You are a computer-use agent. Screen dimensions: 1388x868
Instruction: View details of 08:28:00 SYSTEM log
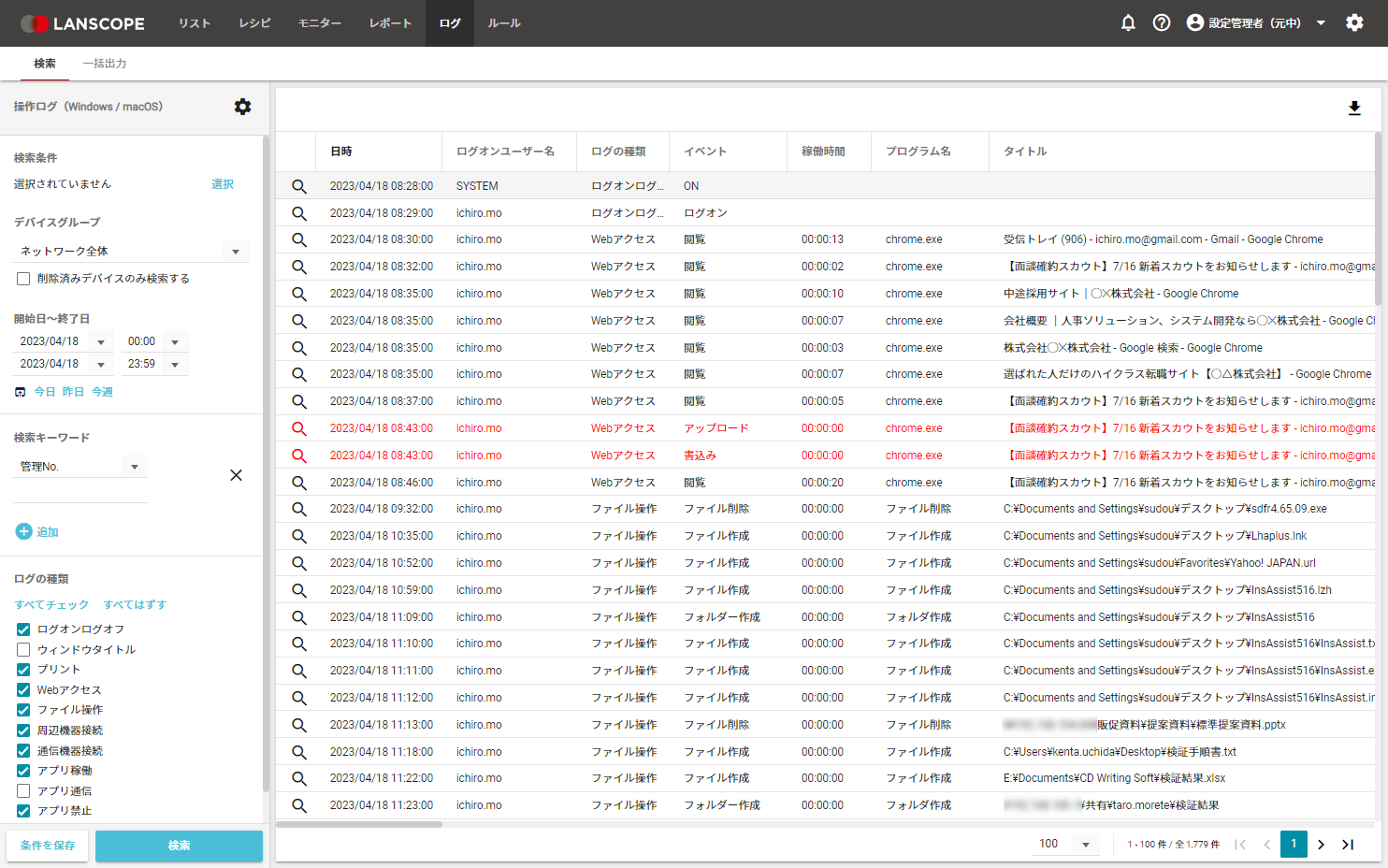coord(299,186)
